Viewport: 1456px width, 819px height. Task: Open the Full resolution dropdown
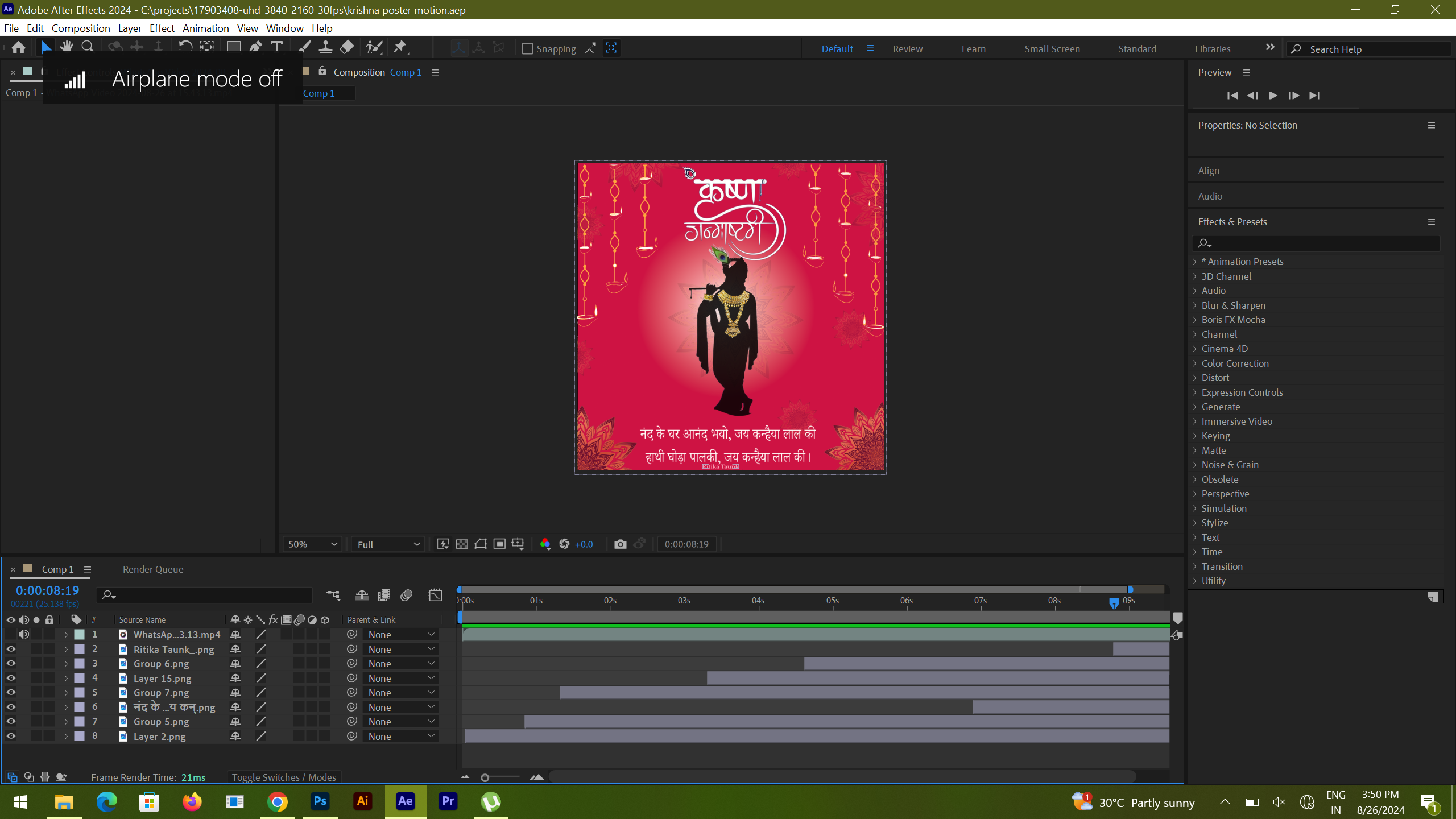click(388, 544)
